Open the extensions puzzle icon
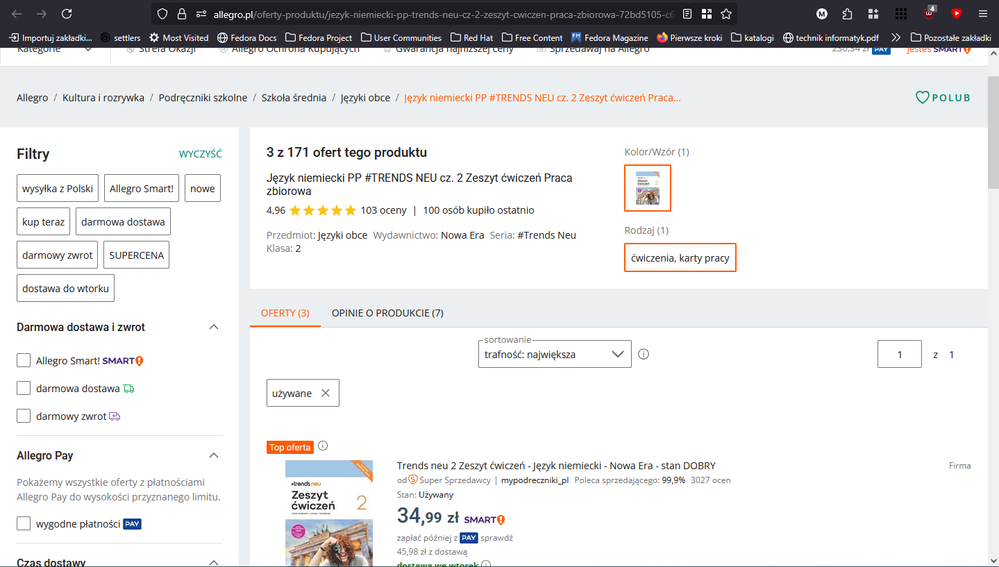This screenshot has height=567, width=999. tap(847, 14)
